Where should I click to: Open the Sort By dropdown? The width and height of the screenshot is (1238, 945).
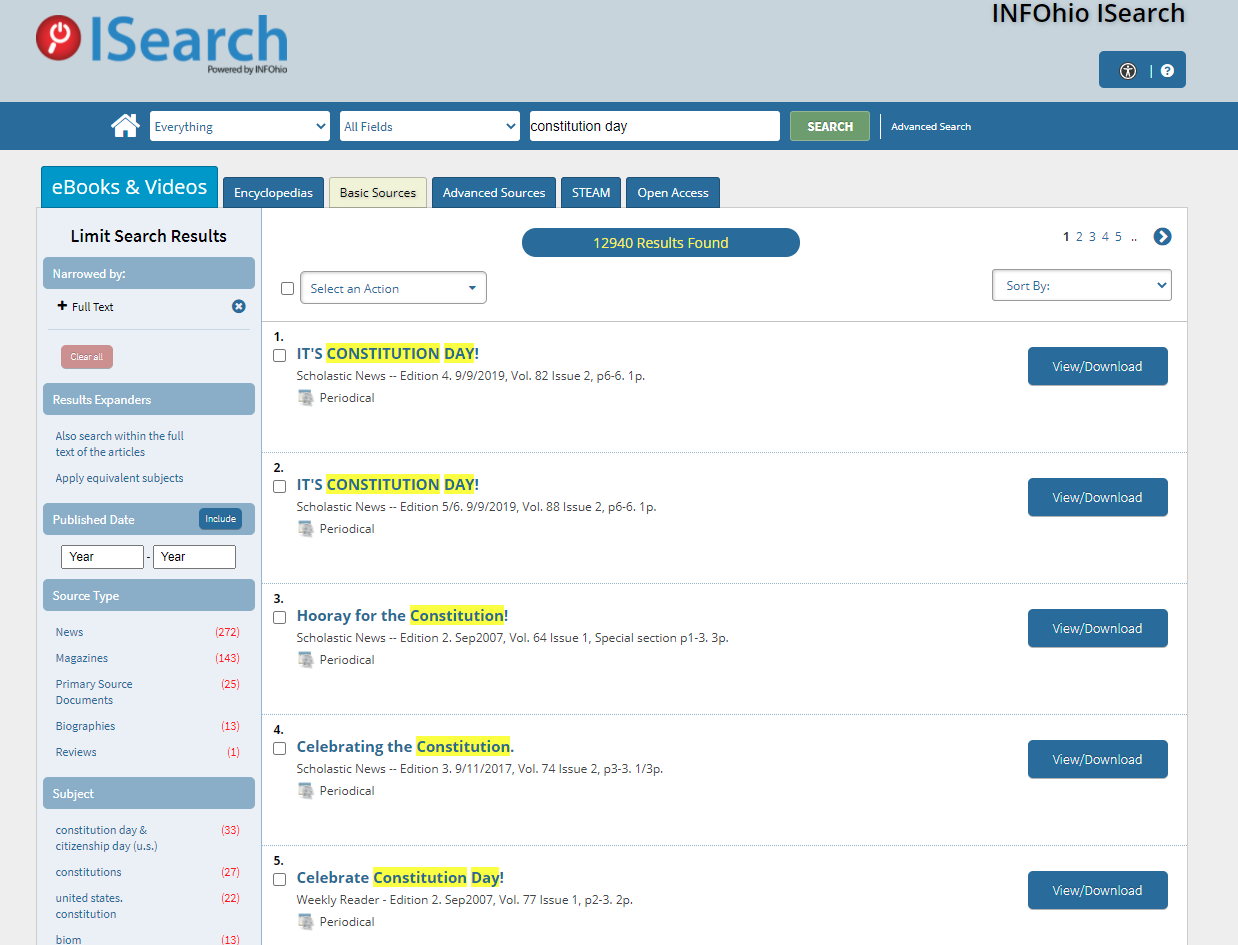pyautogui.click(x=1082, y=285)
